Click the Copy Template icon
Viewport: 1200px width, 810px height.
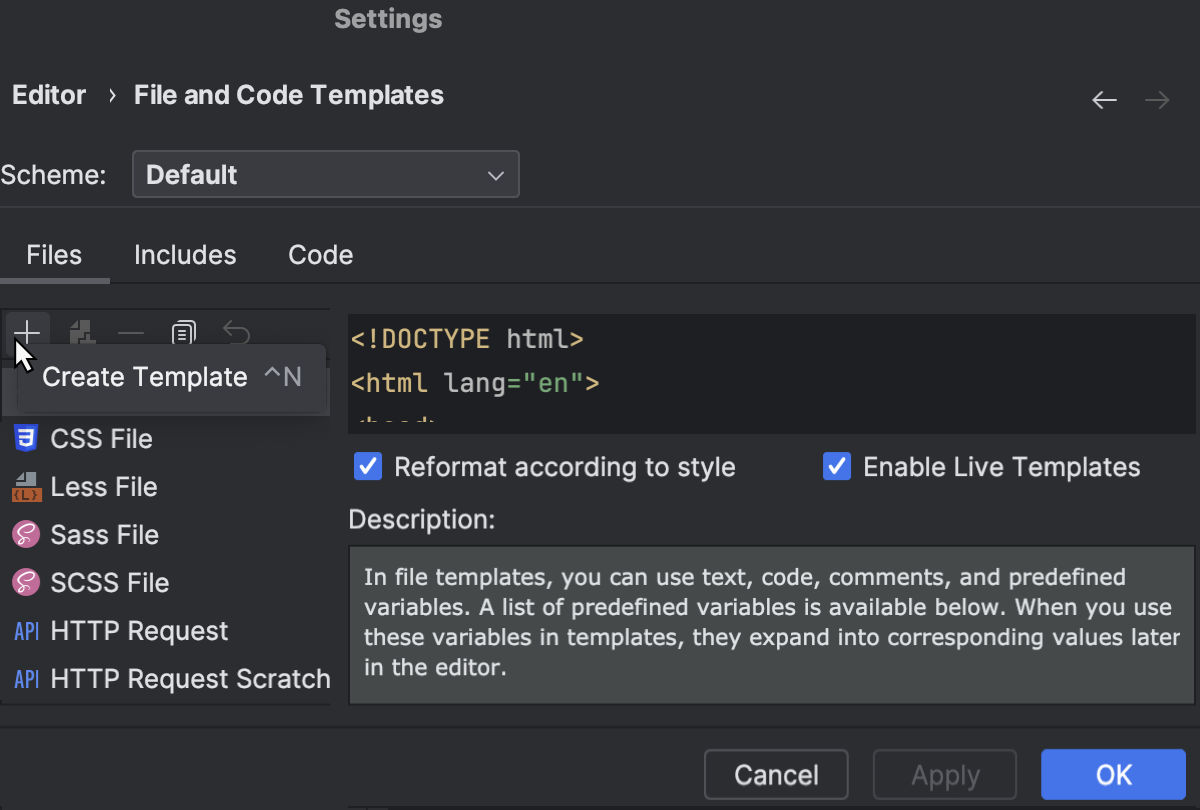tap(184, 333)
